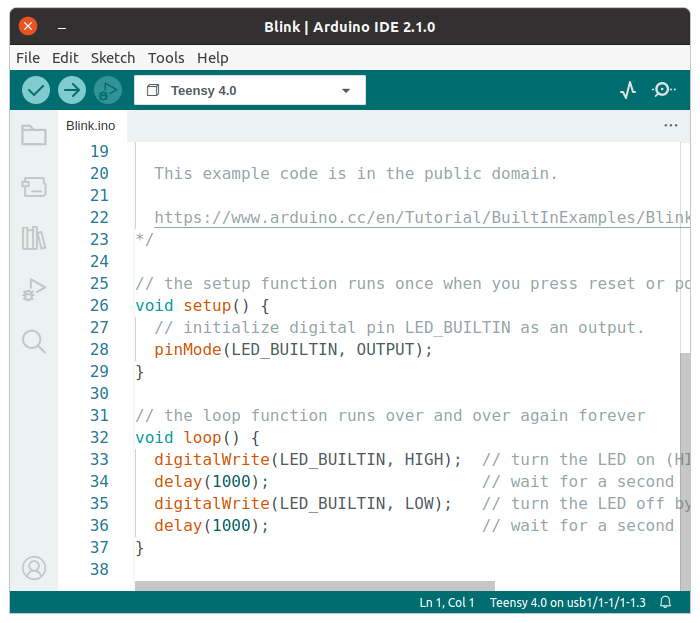Open the Library Manager sidebar icon
Image resolution: width=700 pixels, height=623 pixels.
tap(34, 238)
